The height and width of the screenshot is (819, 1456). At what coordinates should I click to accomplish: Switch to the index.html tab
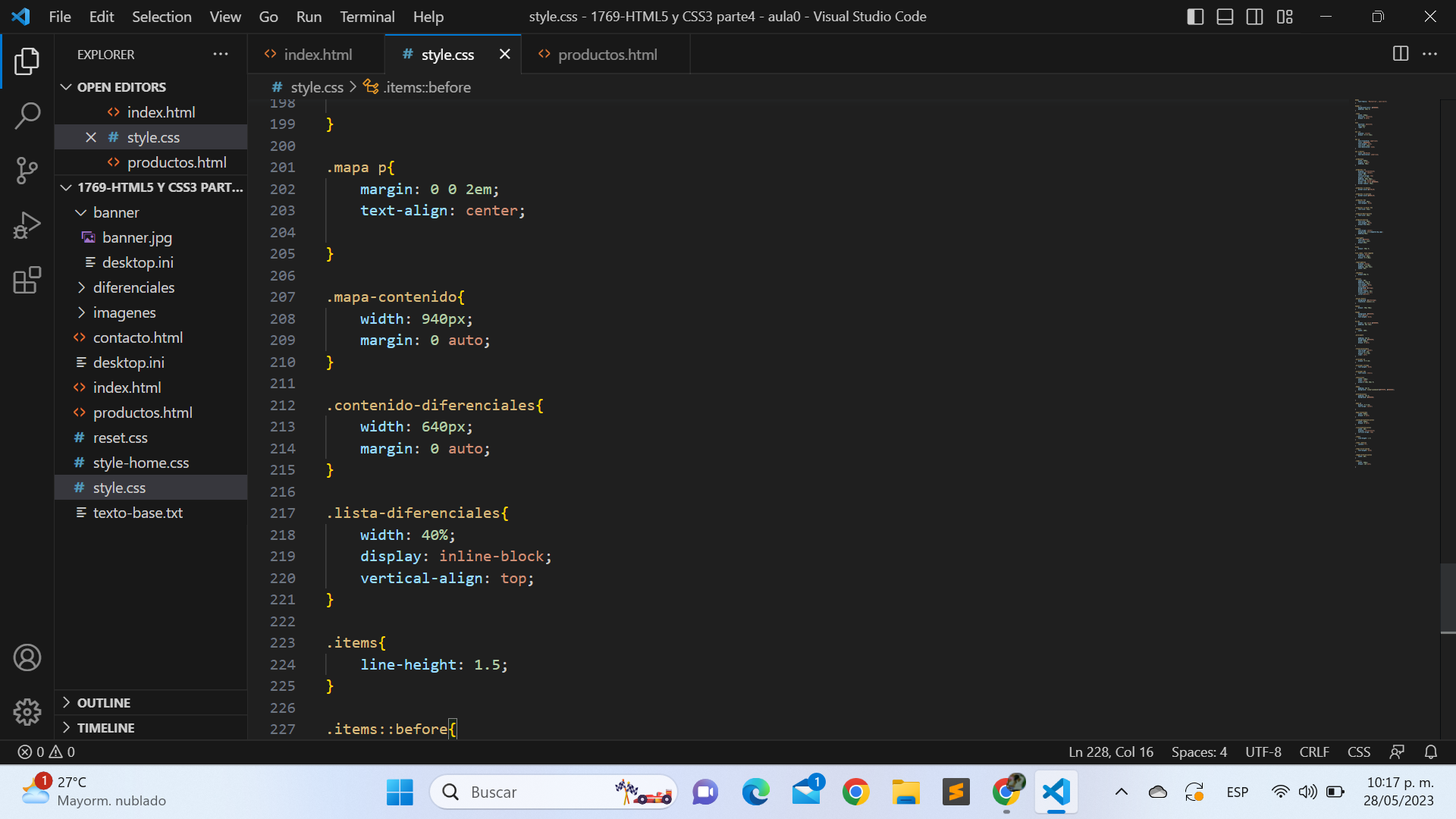point(316,54)
